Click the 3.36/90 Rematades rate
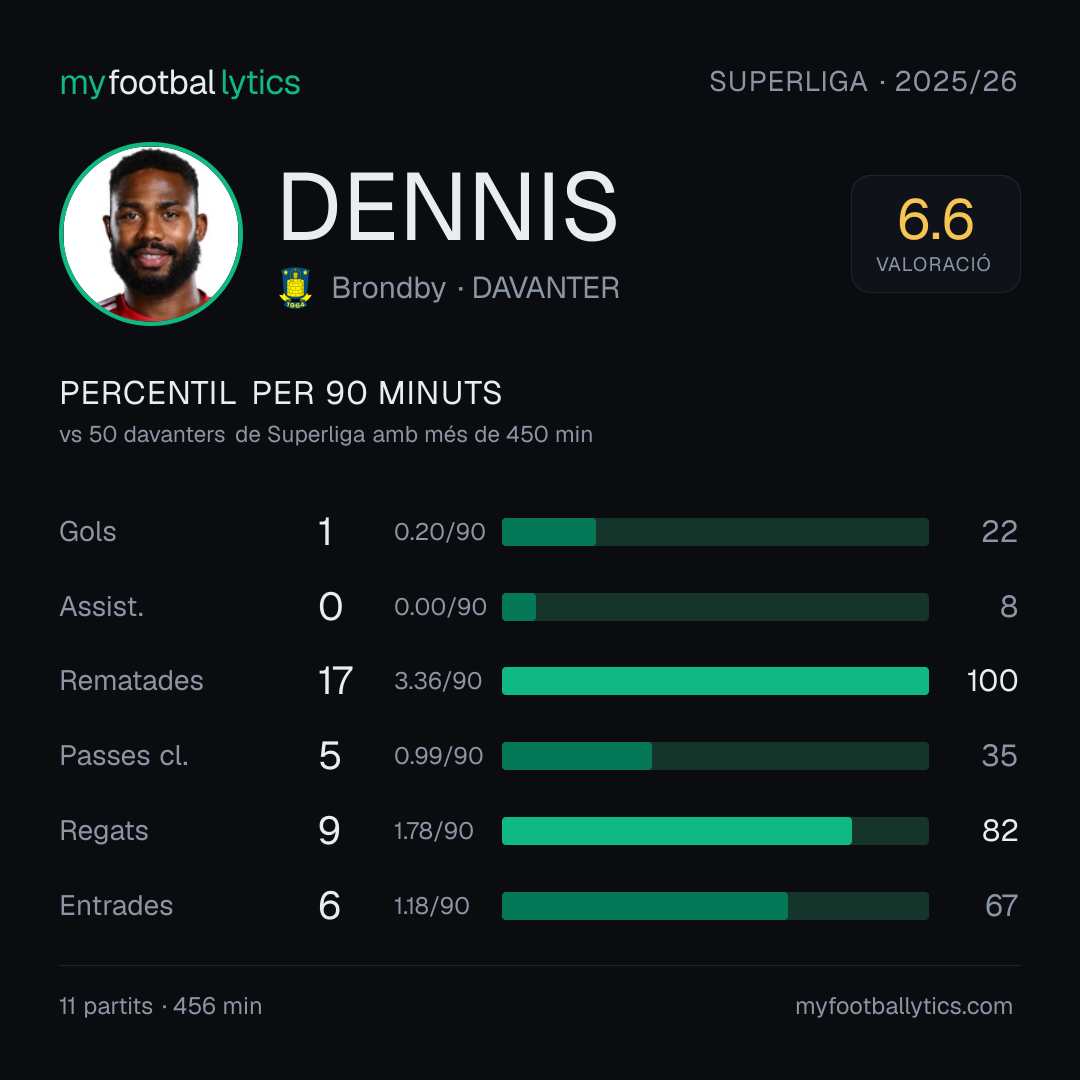 438,681
